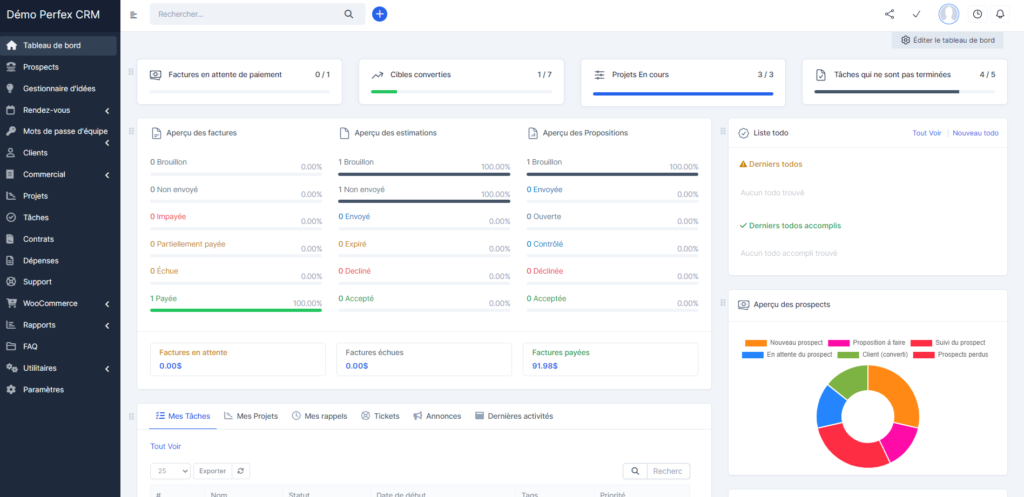
Task: Expand the Utilitaires sidebar submenu
Action: [107, 369]
